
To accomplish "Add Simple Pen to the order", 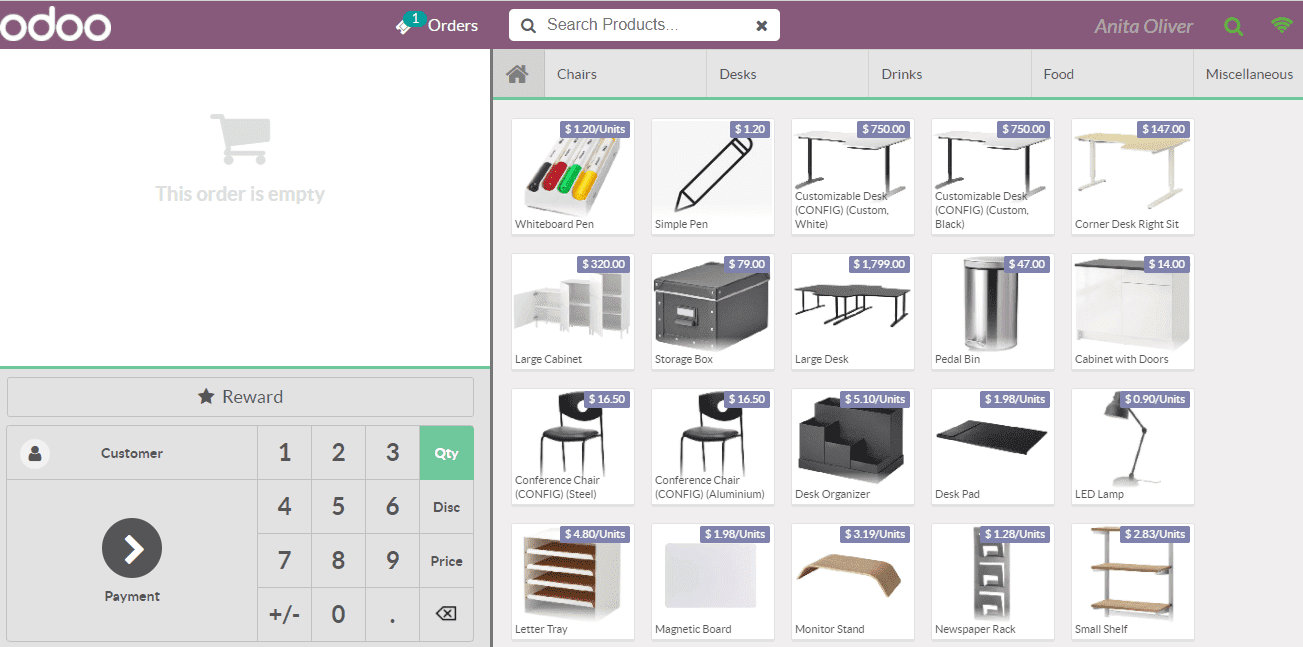I will [713, 177].
